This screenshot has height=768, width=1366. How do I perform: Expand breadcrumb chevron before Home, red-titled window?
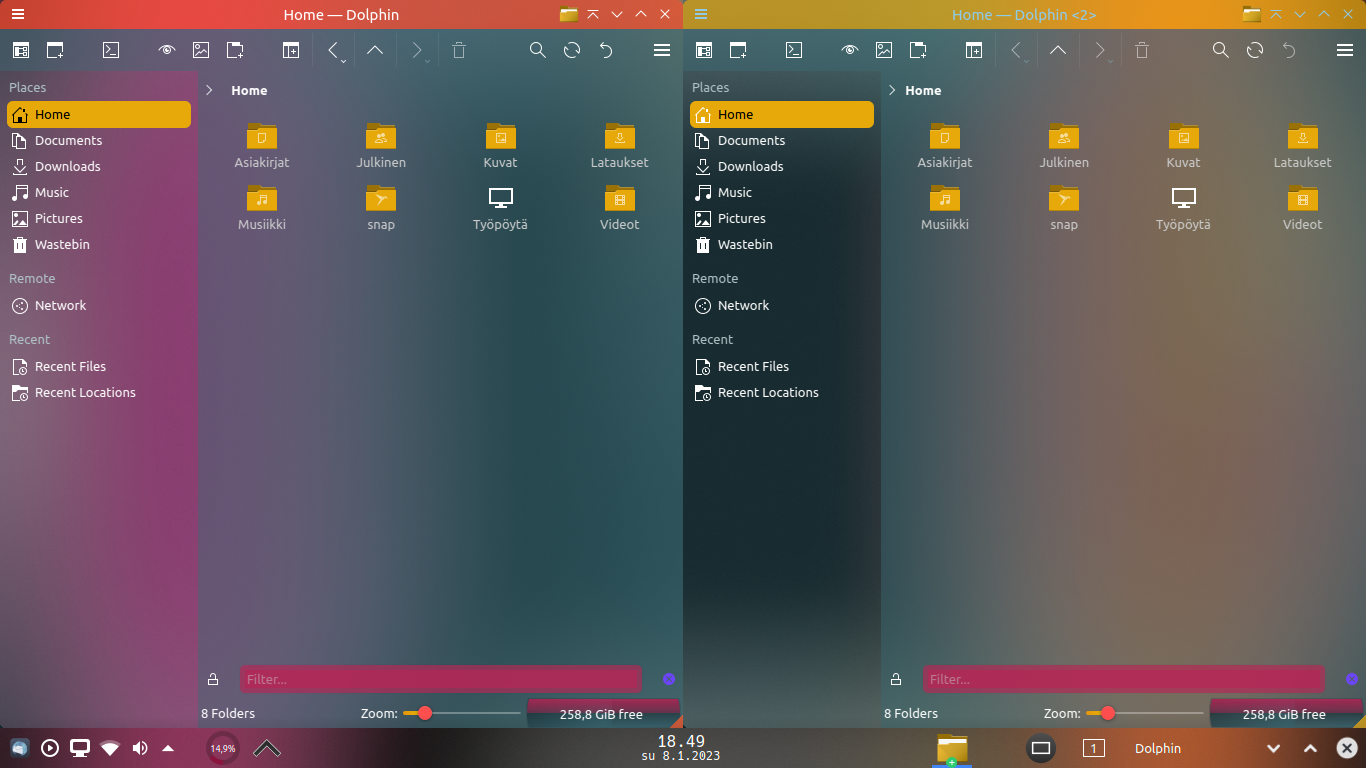tap(209, 90)
